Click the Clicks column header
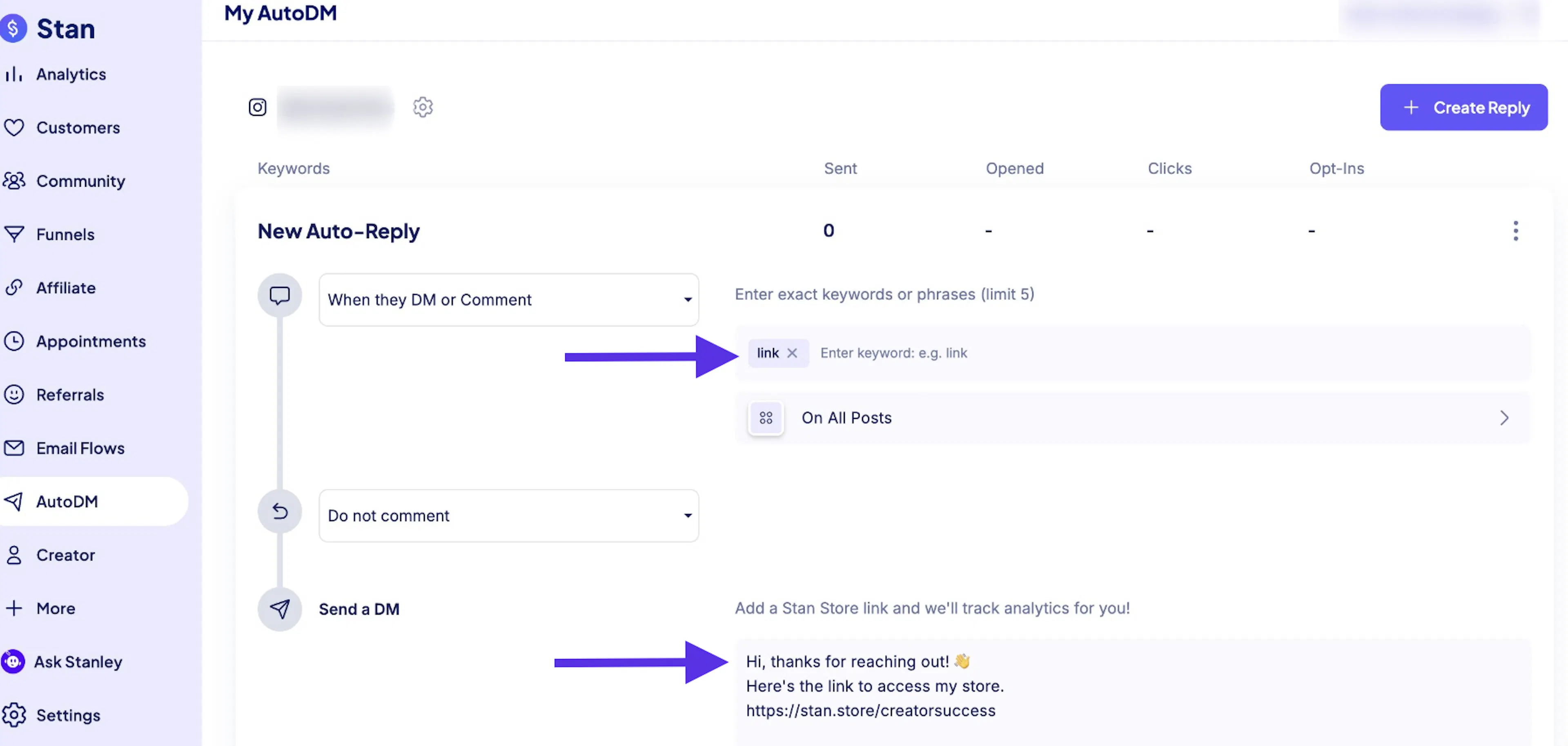1568x746 pixels. click(x=1169, y=168)
